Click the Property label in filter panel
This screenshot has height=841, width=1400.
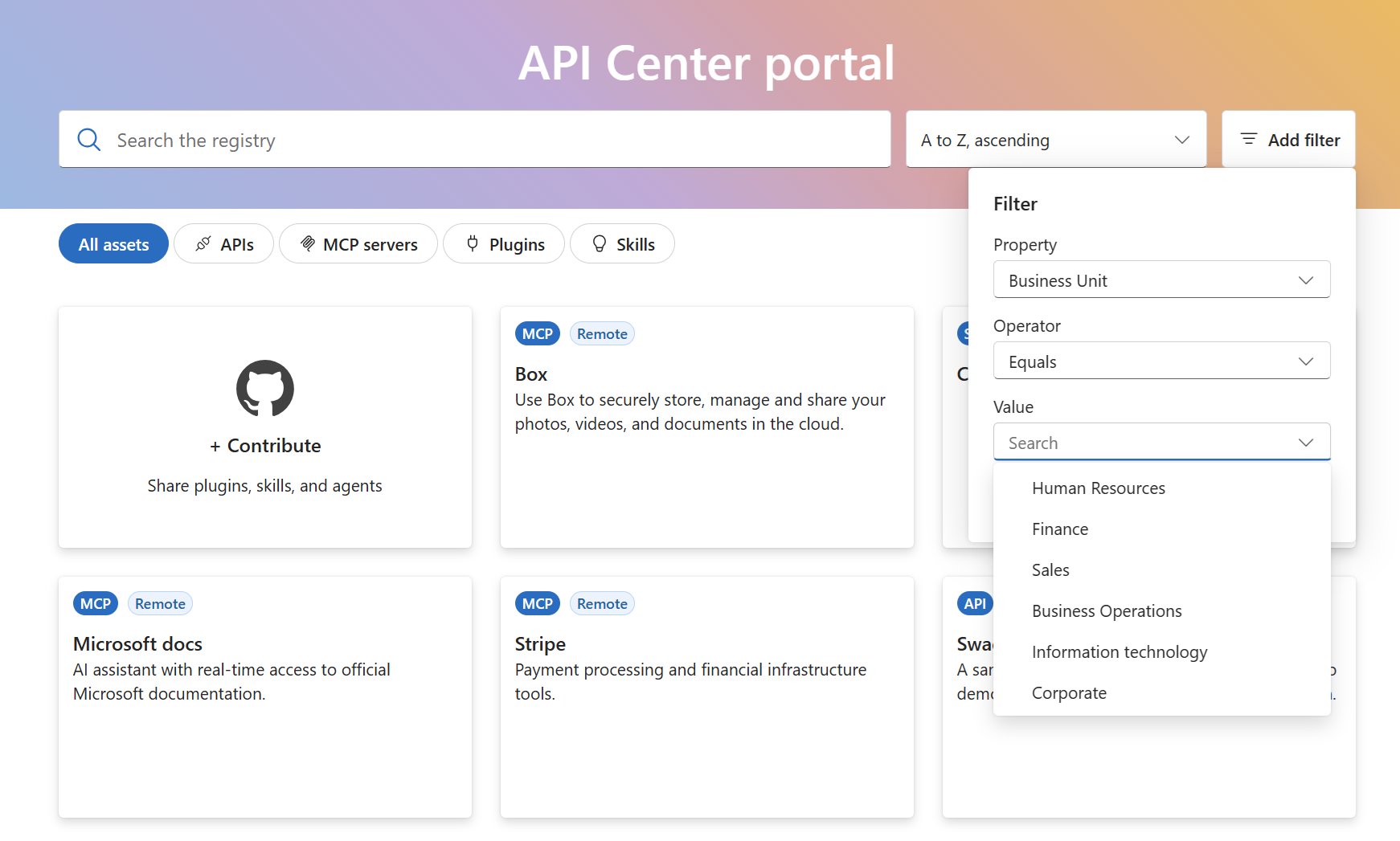(x=1025, y=245)
